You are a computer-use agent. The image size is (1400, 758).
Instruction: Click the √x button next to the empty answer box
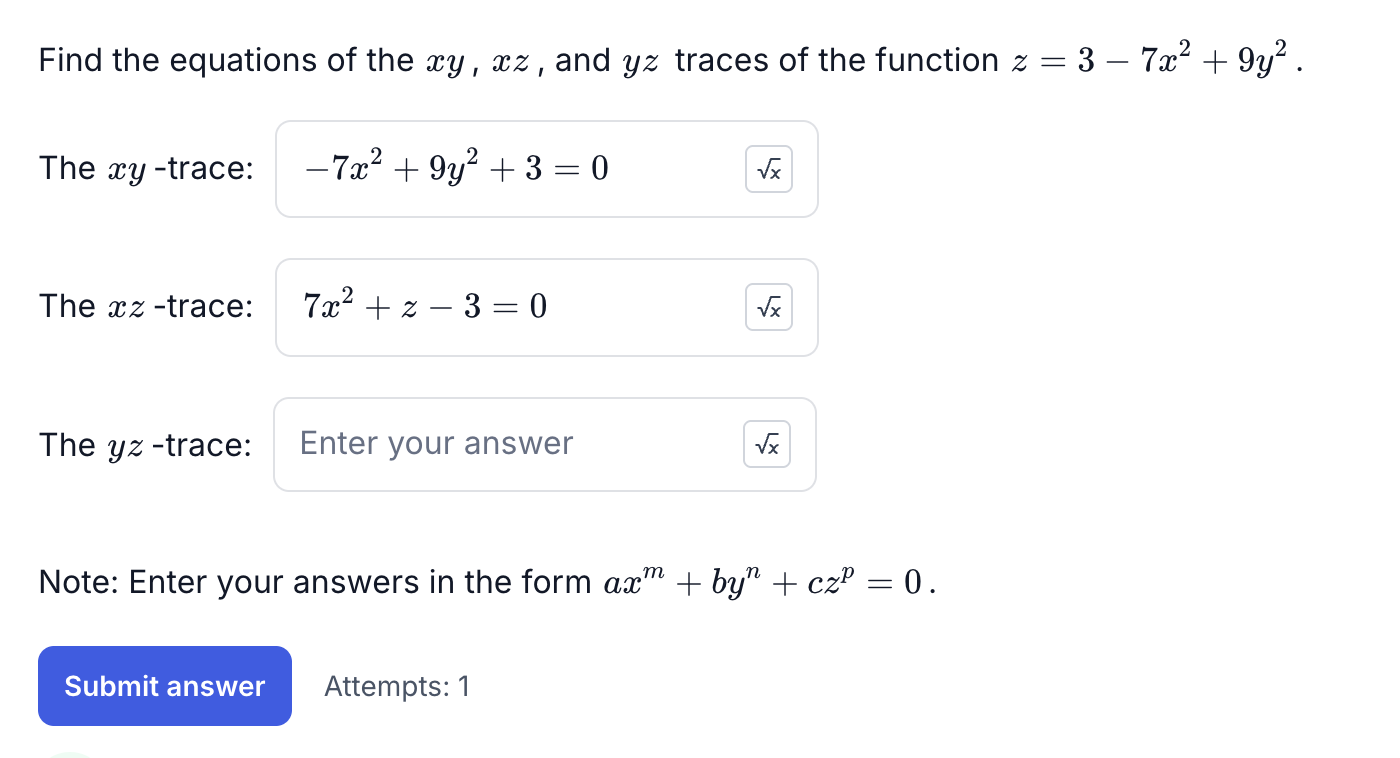(768, 444)
